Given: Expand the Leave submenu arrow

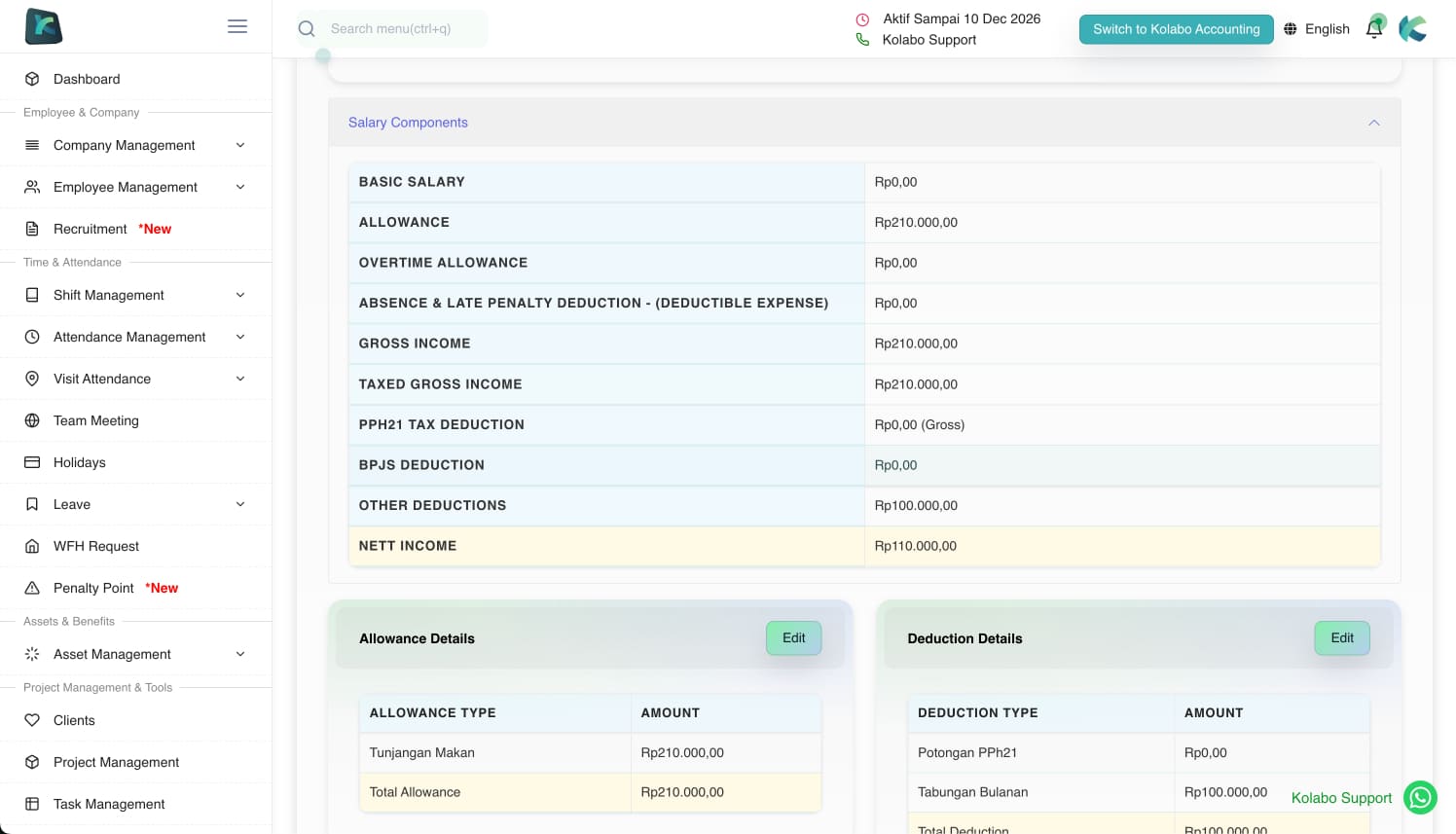Looking at the screenshot, I should [x=240, y=504].
